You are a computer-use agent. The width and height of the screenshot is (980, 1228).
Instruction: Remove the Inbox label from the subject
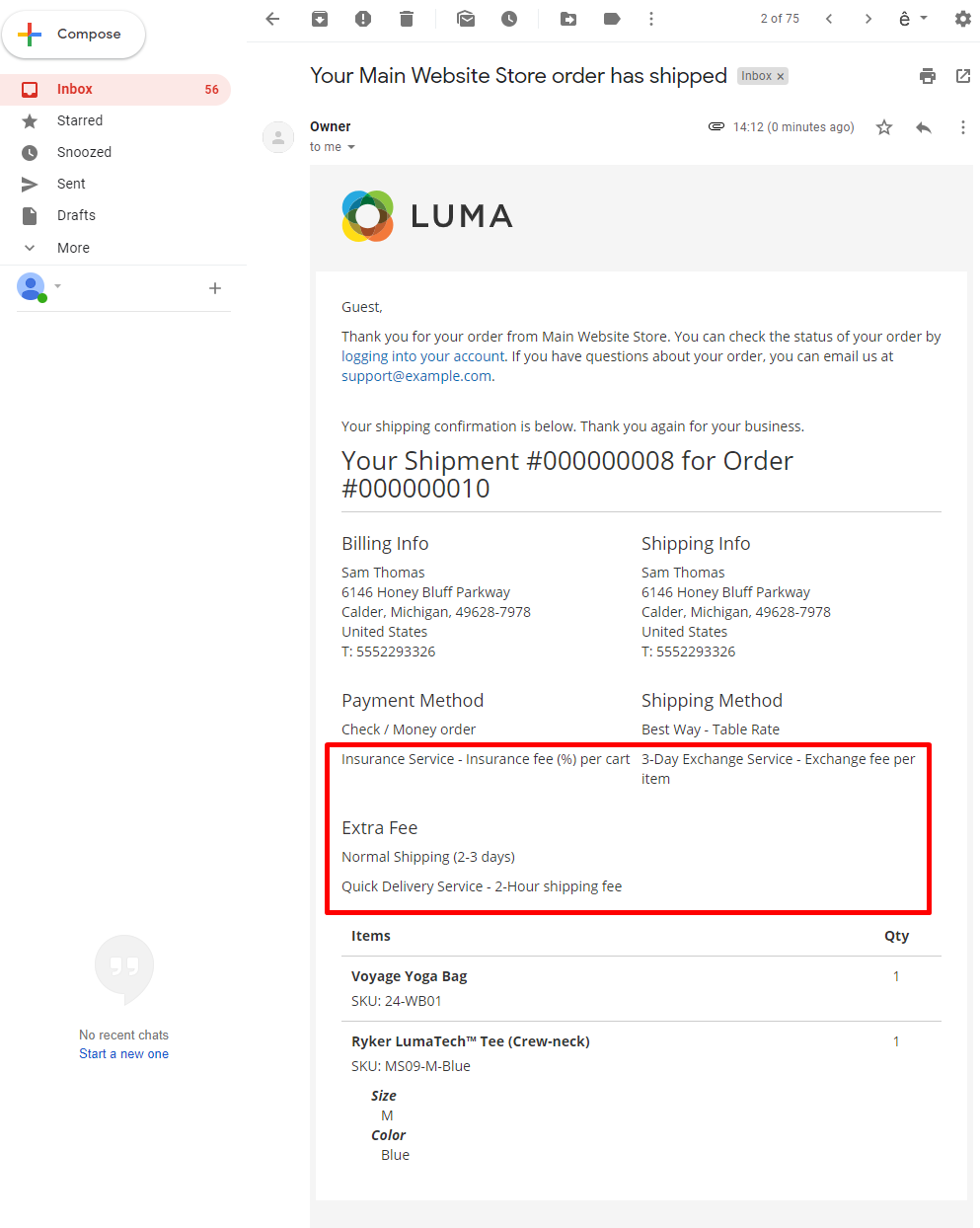click(x=781, y=77)
